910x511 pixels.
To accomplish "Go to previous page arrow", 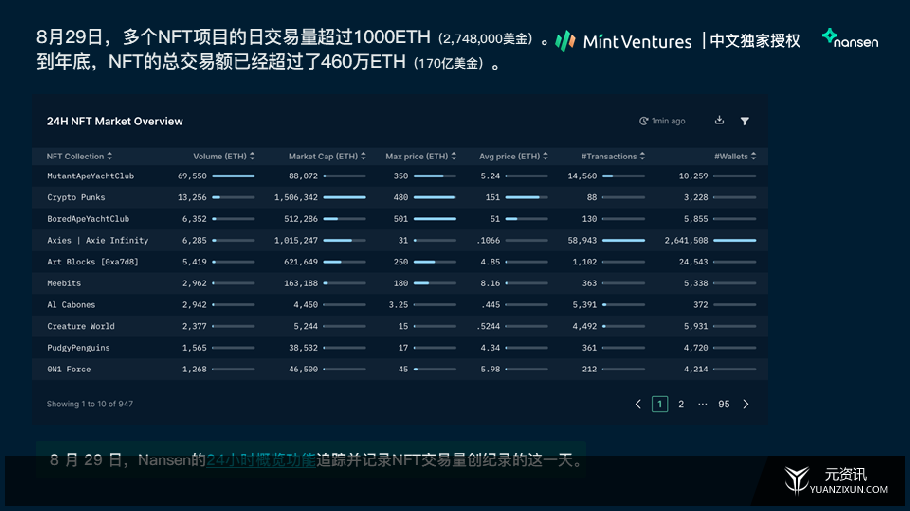I will (638, 404).
